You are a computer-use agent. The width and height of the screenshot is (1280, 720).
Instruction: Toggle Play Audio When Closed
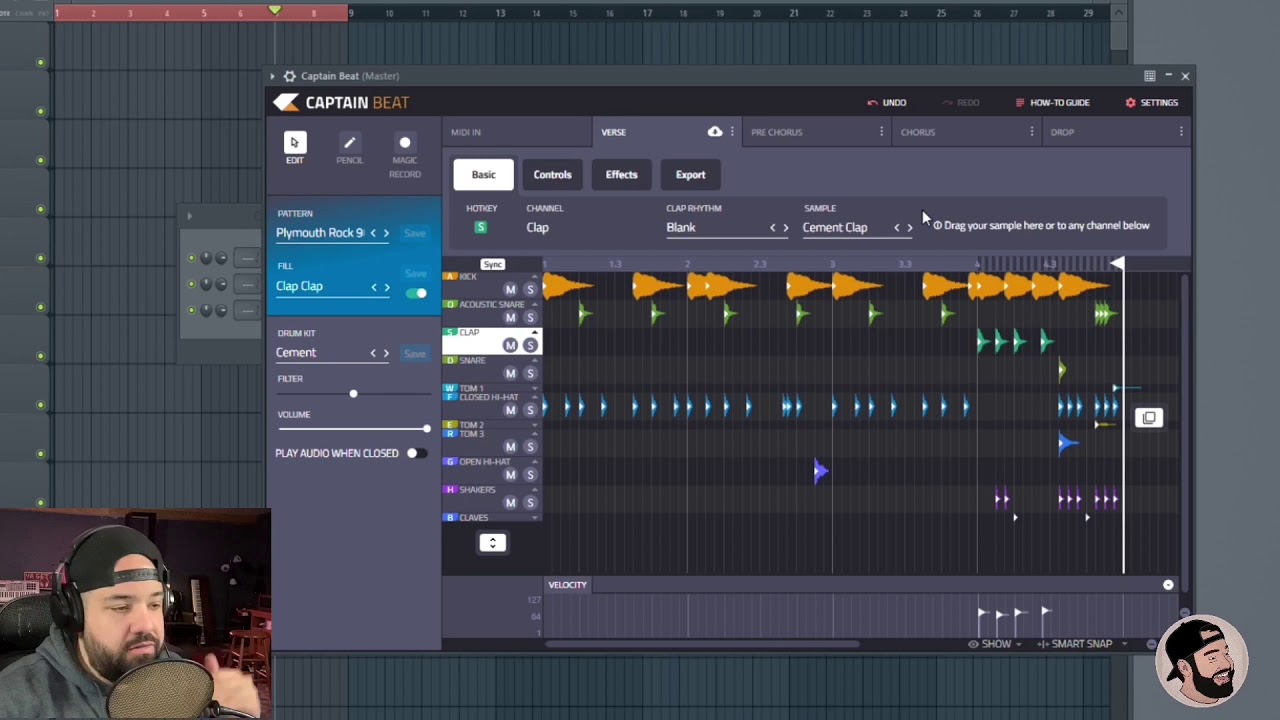tap(416, 453)
